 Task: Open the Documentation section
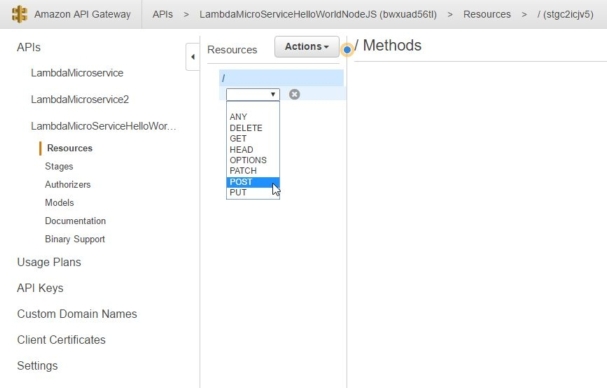pos(75,221)
